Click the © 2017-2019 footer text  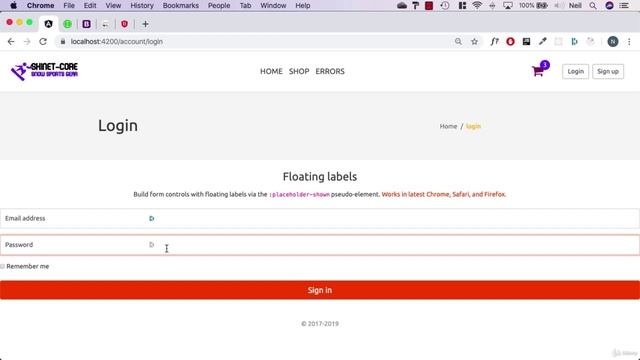pyautogui.click(x=320, y=324)
